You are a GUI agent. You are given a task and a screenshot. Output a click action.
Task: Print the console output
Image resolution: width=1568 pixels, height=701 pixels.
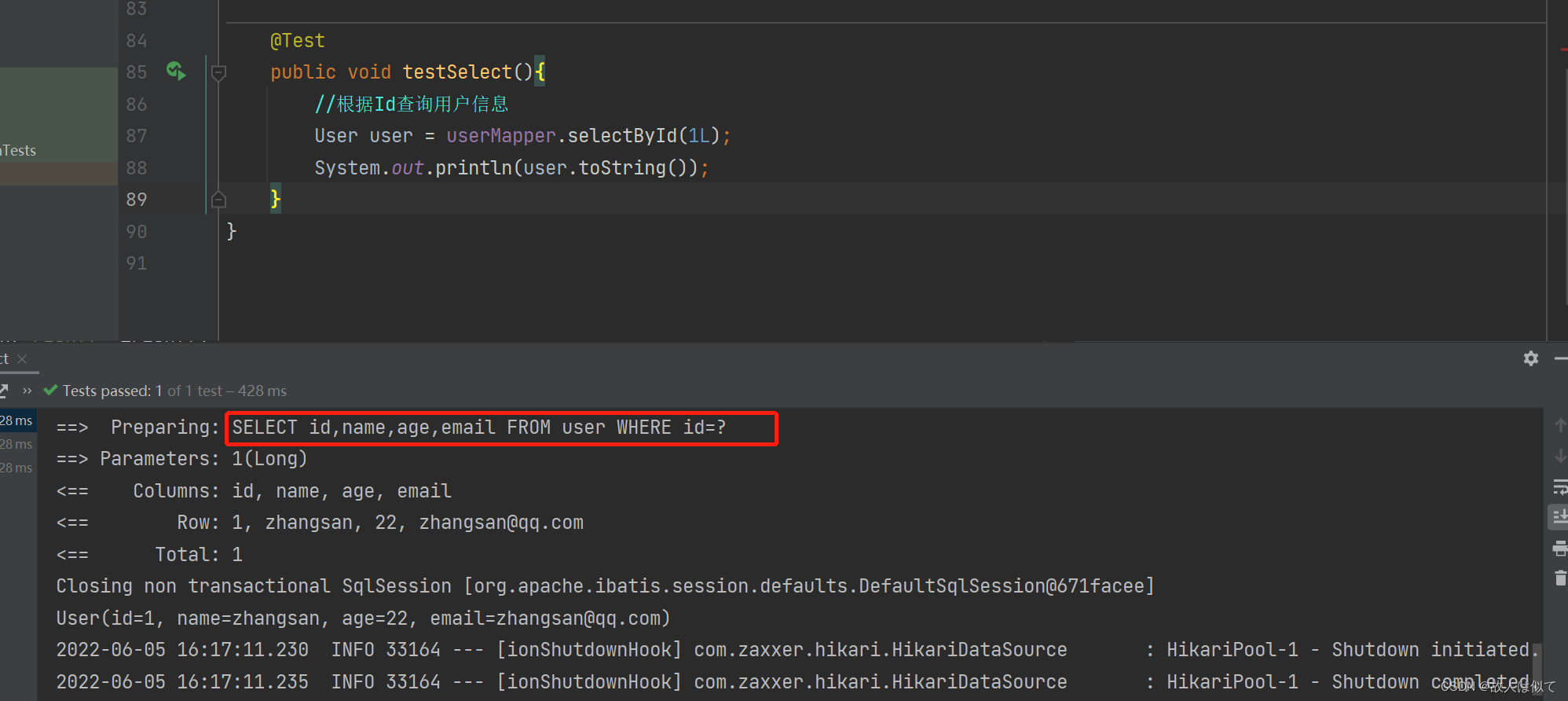click(x=1560, y=549)
